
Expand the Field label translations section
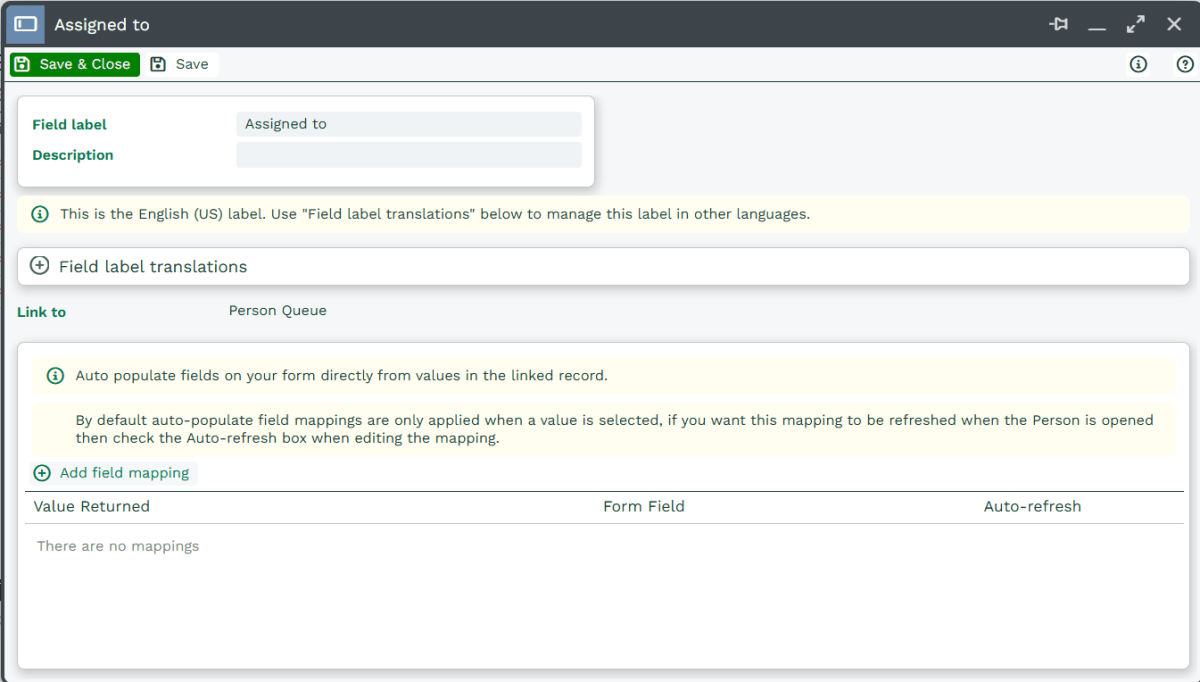(x=603, y=267)
